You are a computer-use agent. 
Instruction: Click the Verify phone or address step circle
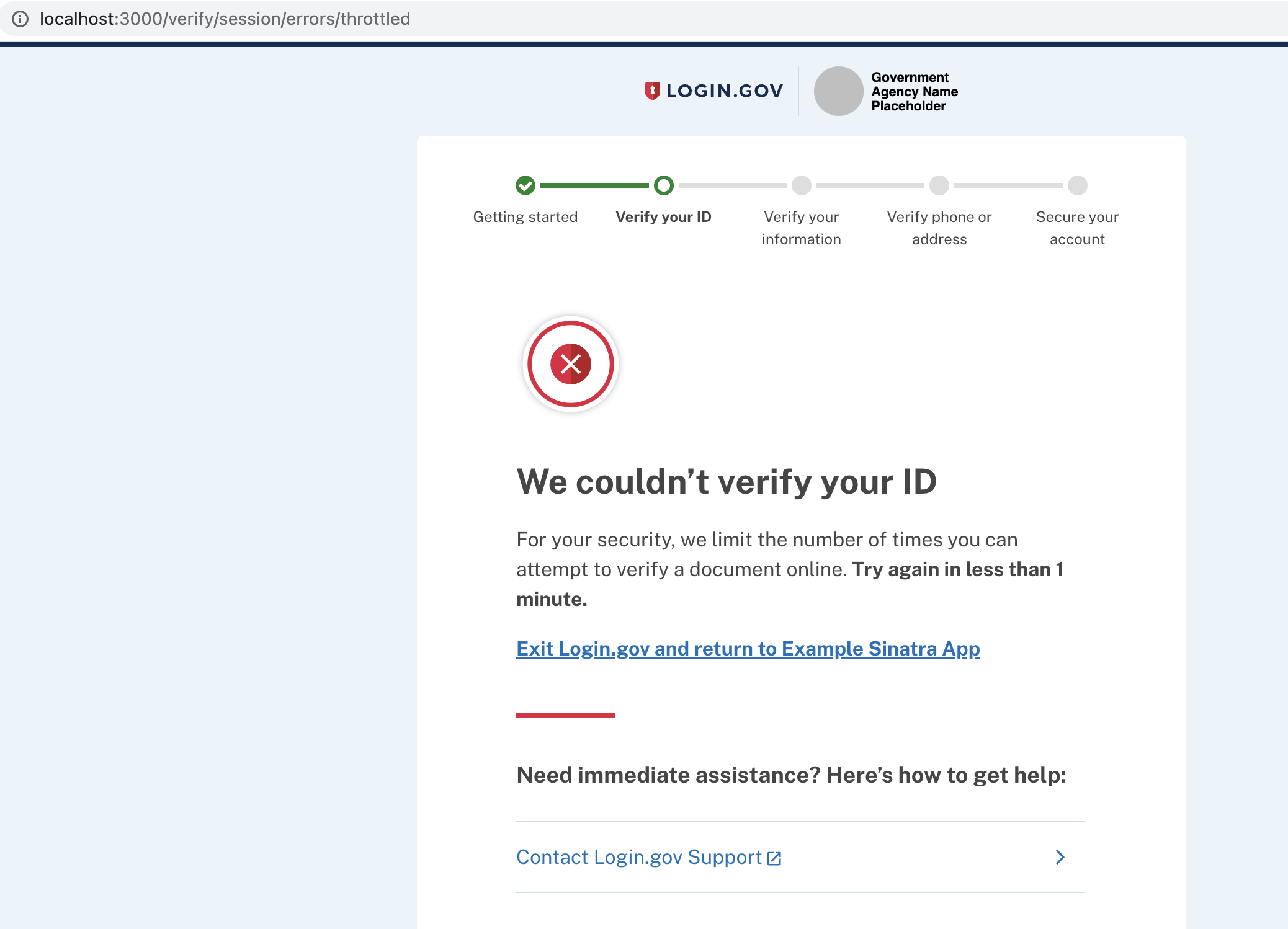pyautogui.click(x=939, y=185)
